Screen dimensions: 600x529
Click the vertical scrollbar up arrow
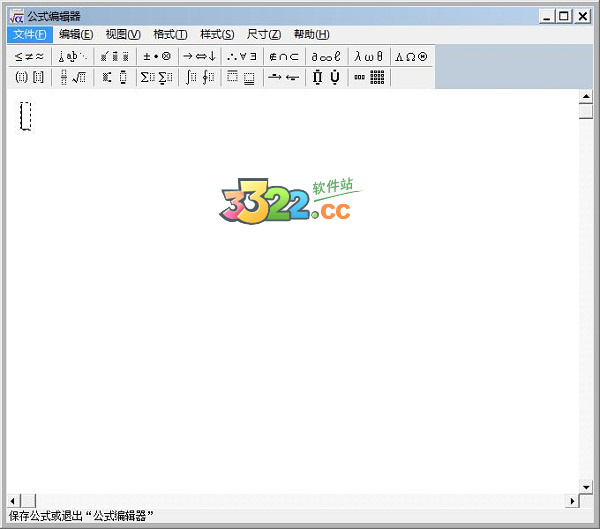[586, 97]
